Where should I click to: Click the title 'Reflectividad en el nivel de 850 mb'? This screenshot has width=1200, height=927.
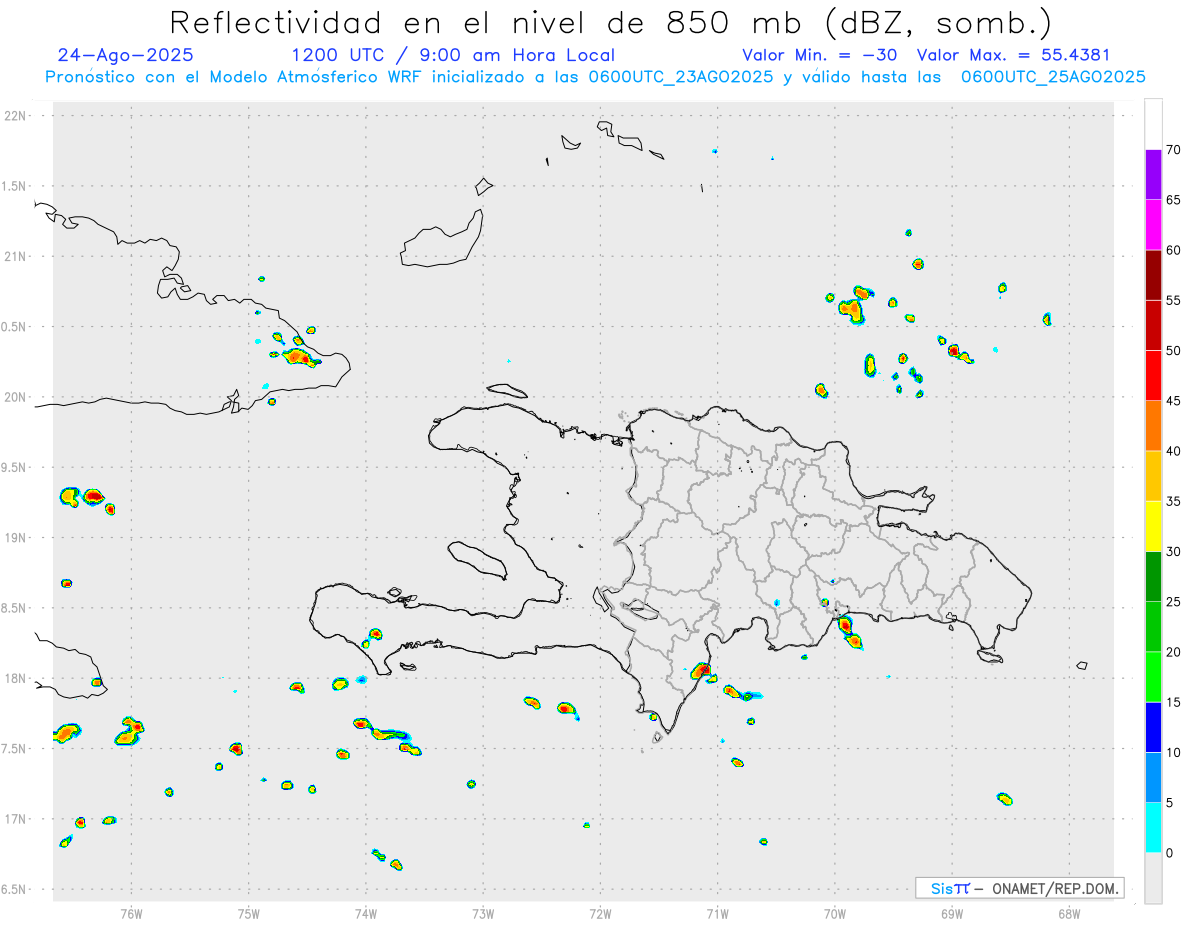click(491, 22)
